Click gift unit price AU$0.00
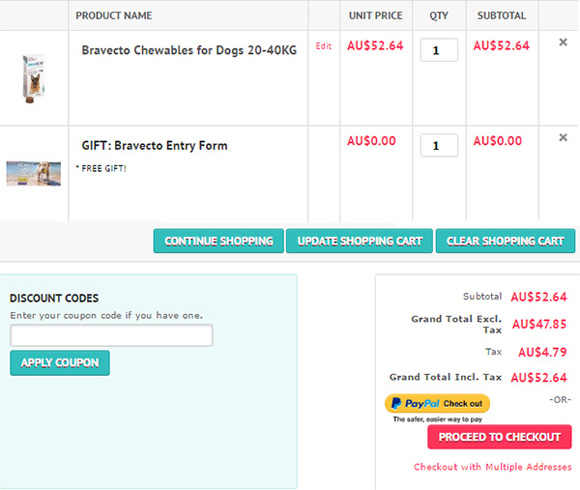The width and height of the screenshot is (580, 490). point(371,141)
